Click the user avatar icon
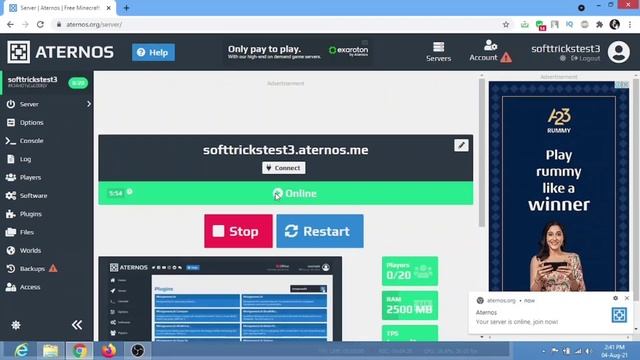 pos(619,52)
